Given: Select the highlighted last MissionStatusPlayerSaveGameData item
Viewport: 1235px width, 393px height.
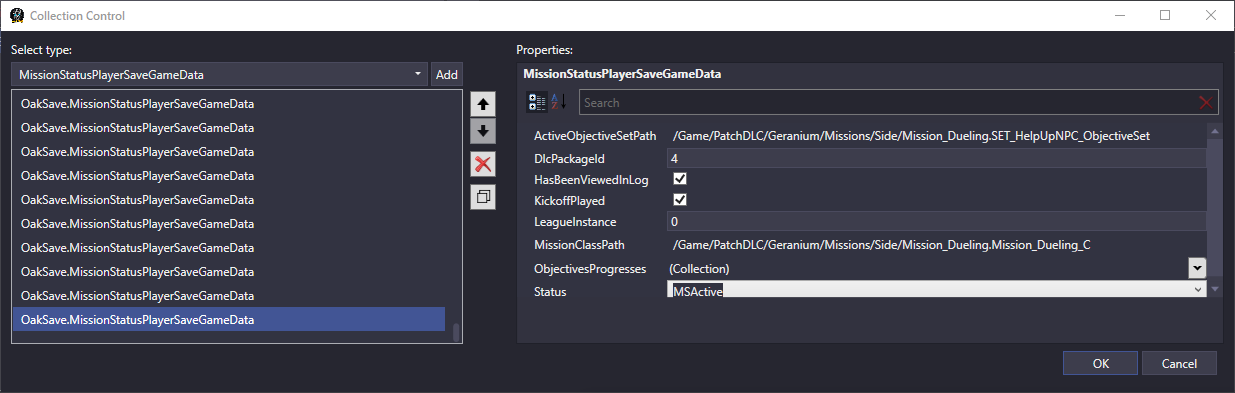Looking at the screenshot, I should 229,319.
